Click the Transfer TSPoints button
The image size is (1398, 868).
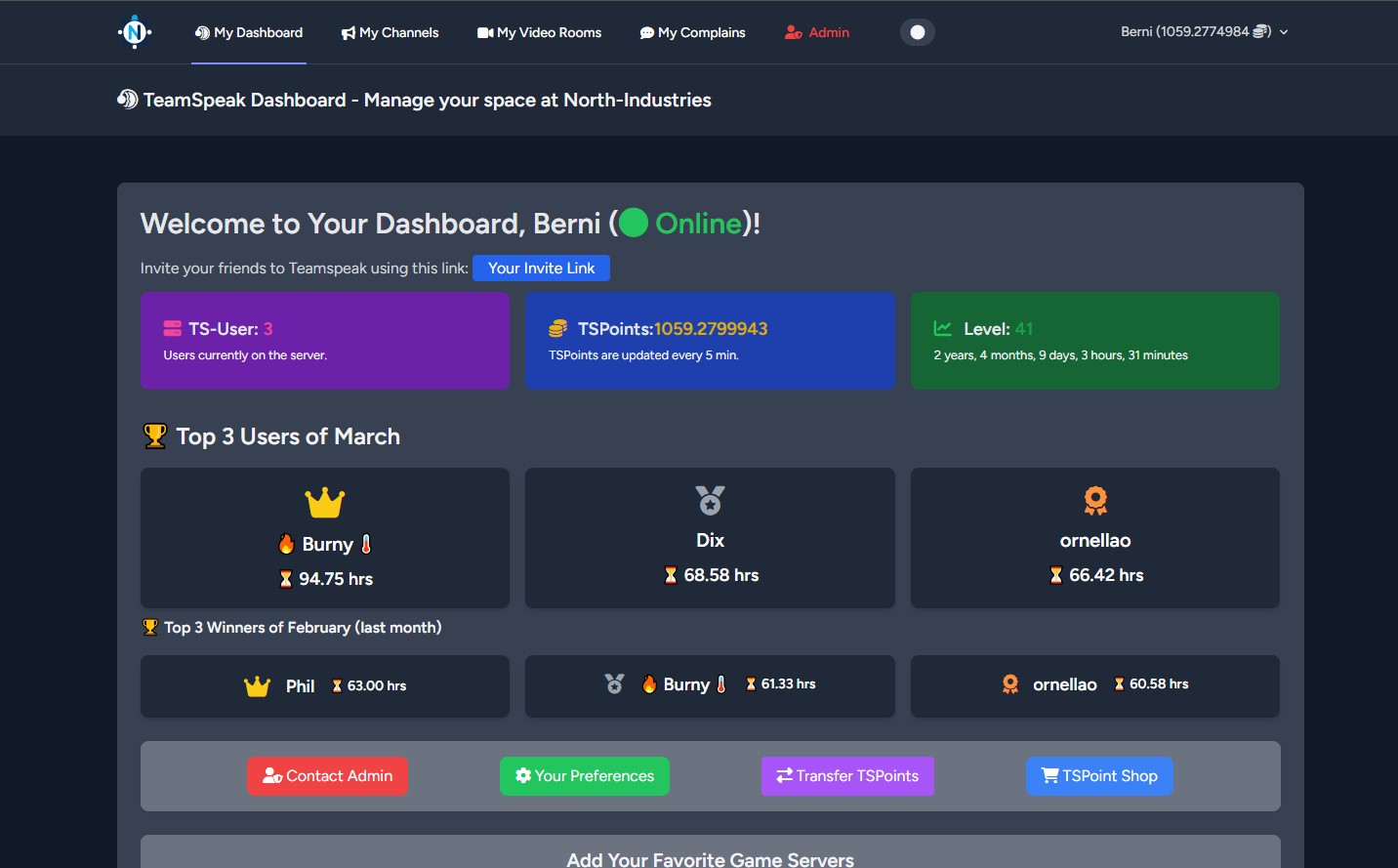click(x=847, y=776)
